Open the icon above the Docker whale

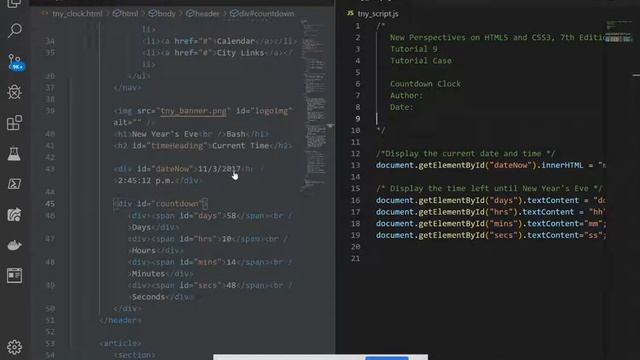[14, 215]
